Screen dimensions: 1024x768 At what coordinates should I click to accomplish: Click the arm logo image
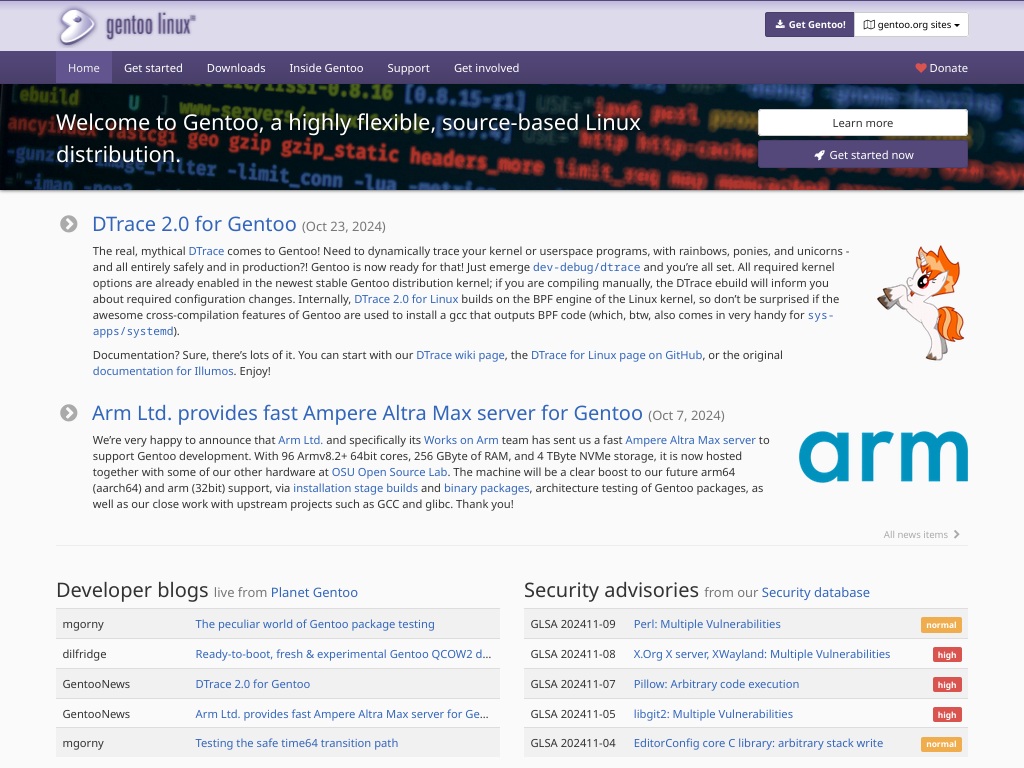coord(883,456)
